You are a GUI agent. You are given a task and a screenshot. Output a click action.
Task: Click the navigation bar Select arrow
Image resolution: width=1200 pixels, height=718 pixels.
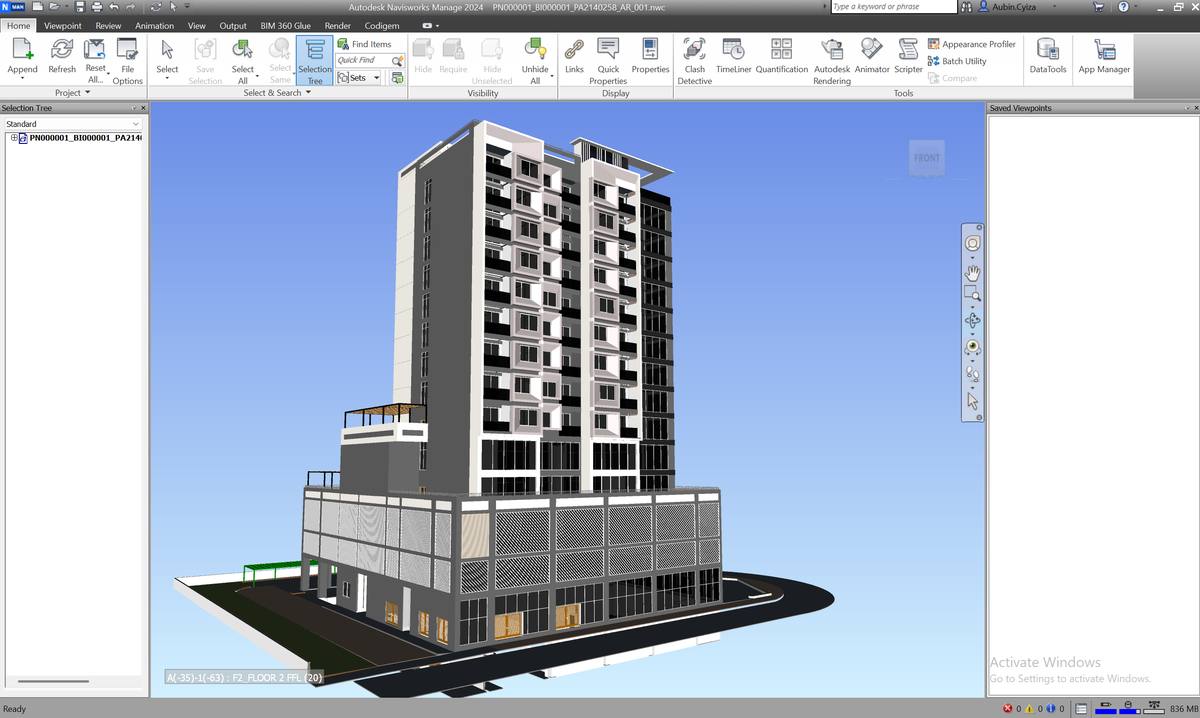click(972, 401)
